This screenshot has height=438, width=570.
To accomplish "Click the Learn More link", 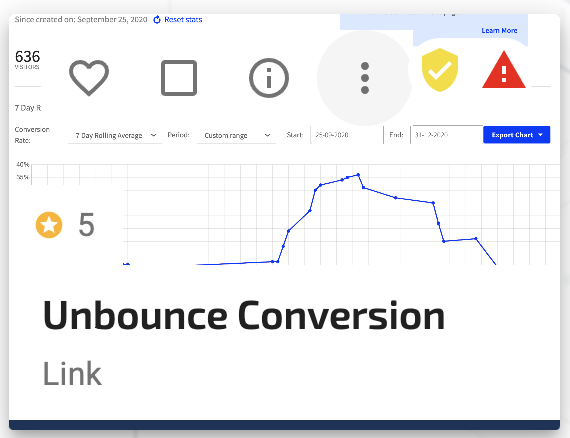I will coord(499,31).
